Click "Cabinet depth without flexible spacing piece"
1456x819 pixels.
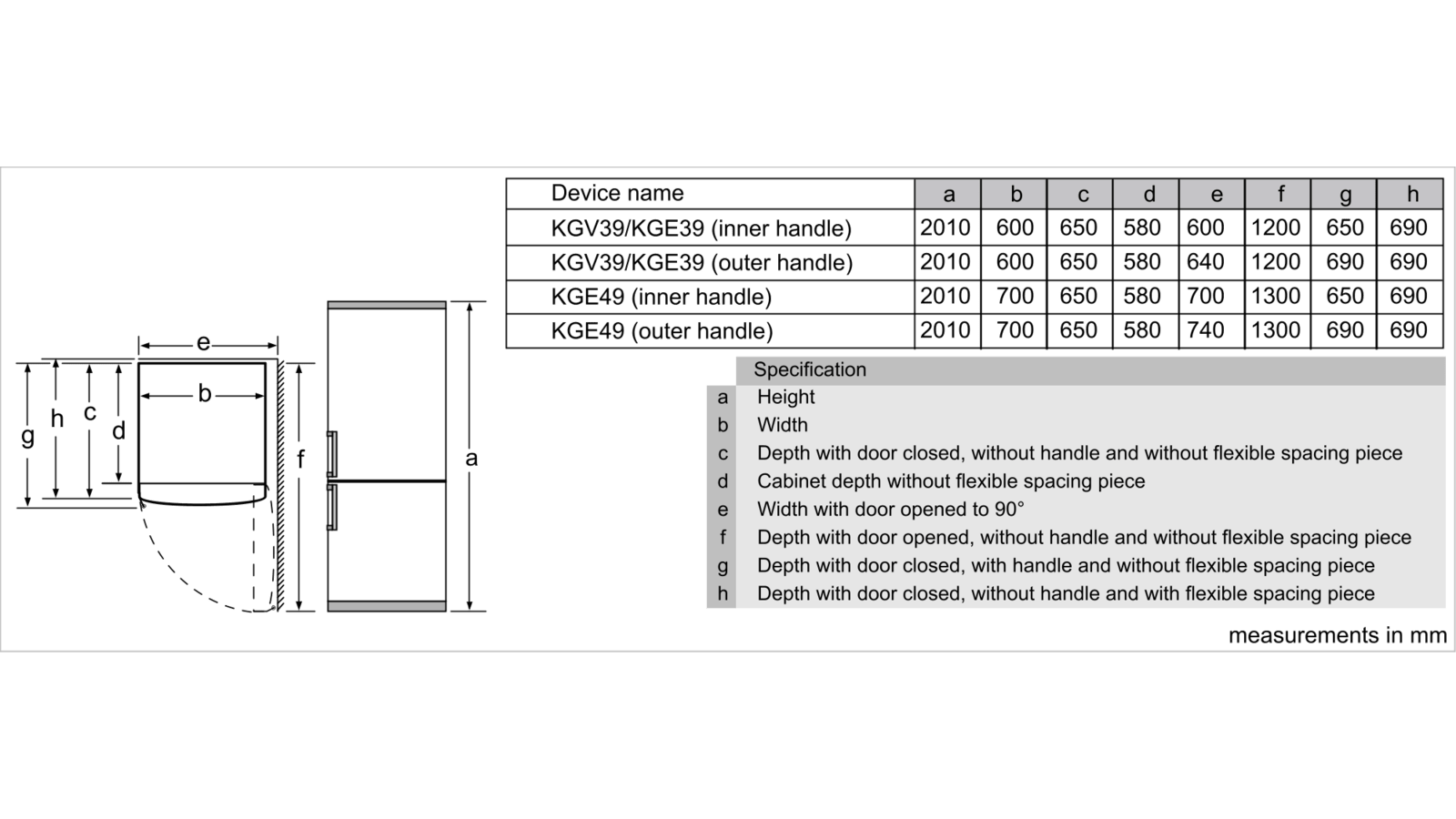(951, 481)
